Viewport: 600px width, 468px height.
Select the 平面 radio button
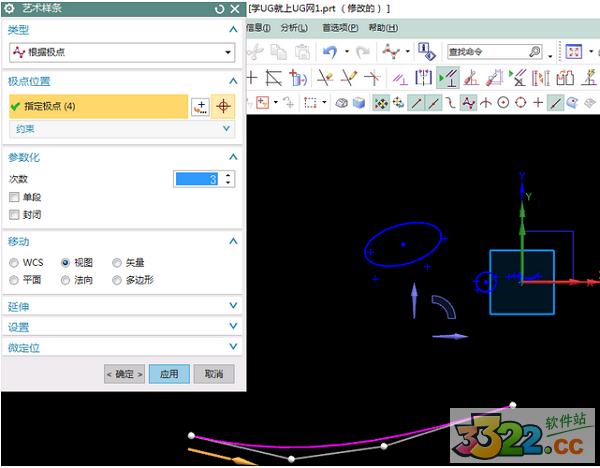click(14, 280)
